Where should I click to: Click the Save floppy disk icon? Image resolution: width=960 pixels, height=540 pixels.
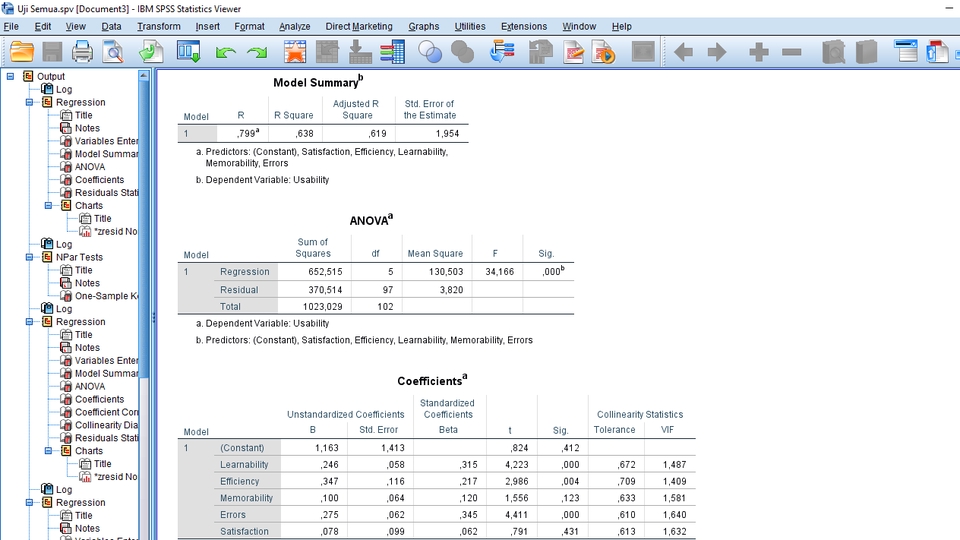[x=52, y=52]
